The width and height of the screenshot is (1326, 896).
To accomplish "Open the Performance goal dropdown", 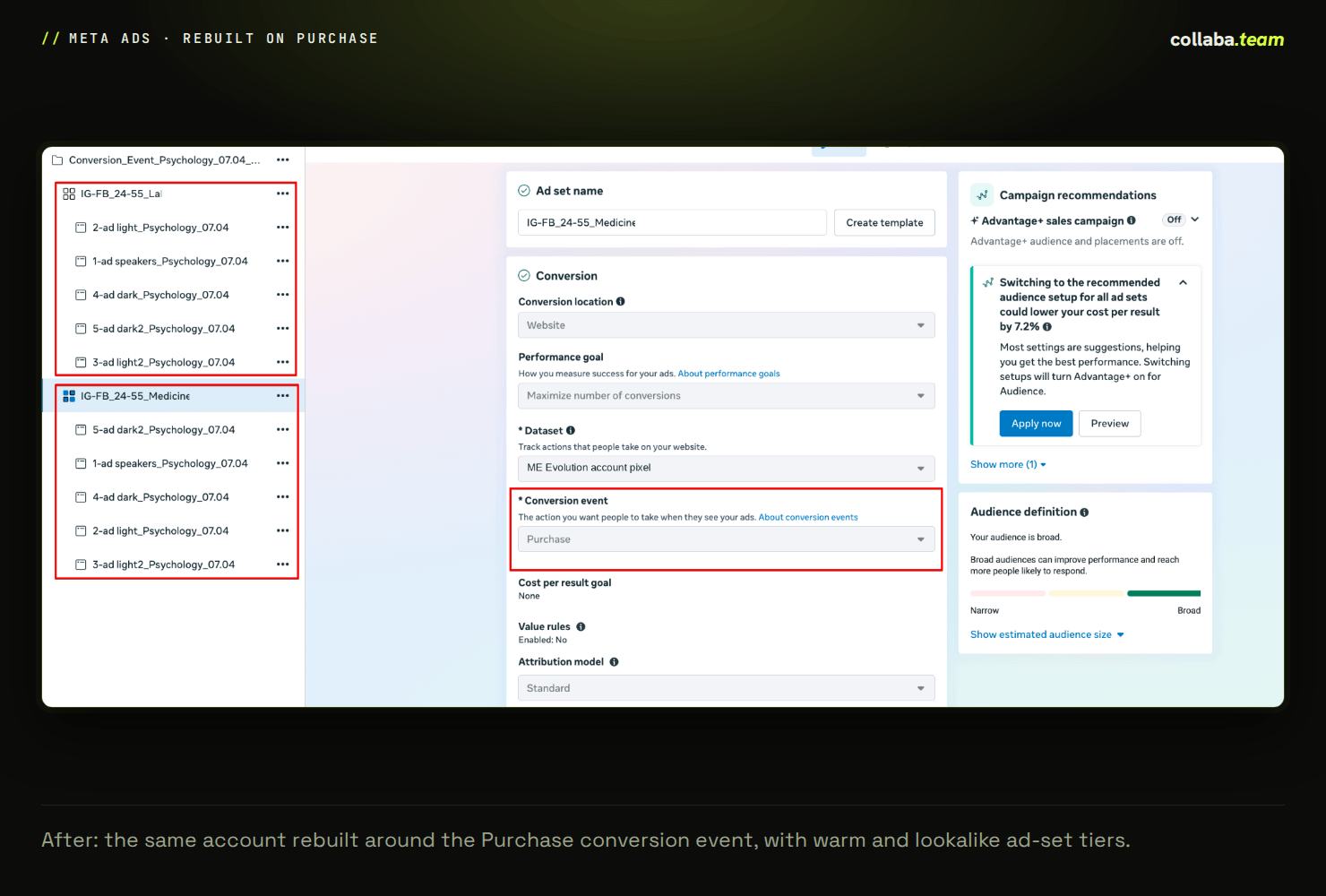I will click(x=727, y=396).
